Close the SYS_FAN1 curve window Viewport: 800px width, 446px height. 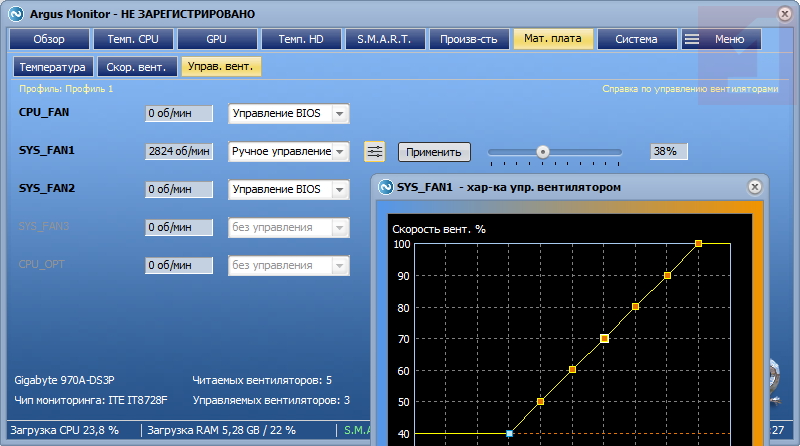[x=755, y=187]
